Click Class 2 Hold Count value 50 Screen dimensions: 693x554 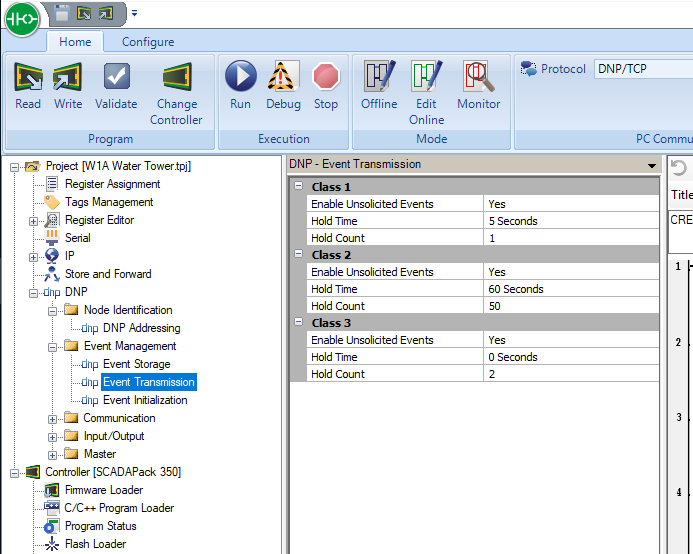(571, 306)
